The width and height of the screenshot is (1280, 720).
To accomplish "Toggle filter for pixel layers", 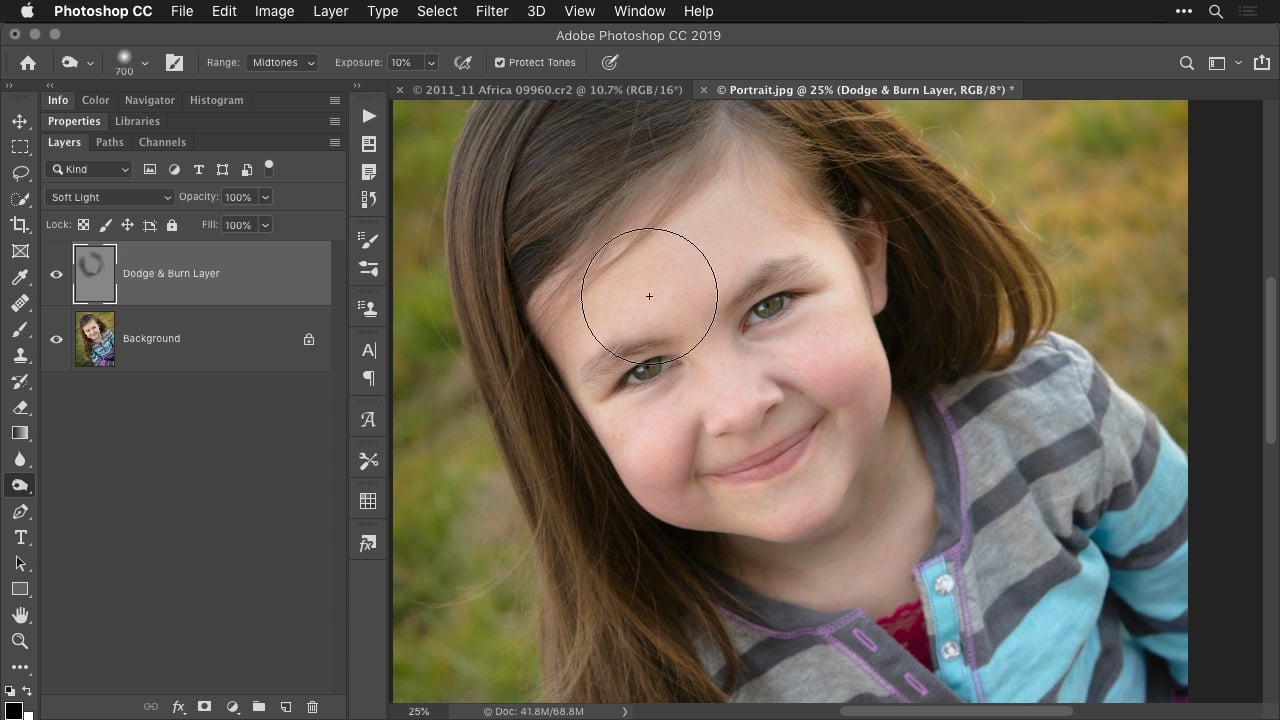I will click(150, 169).
